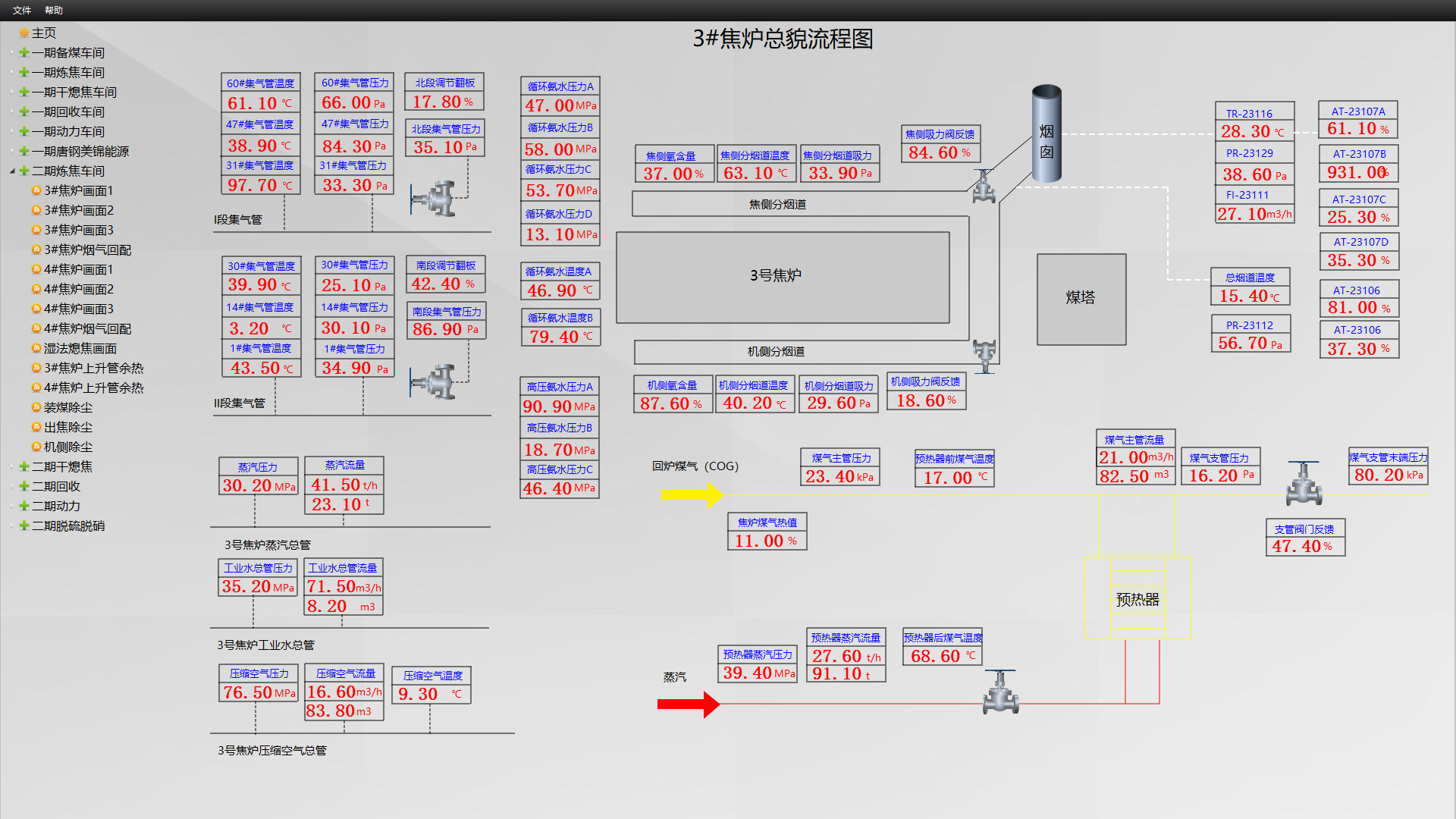Click the chimney 烟囱 graphic

[x=1046, y=133]
